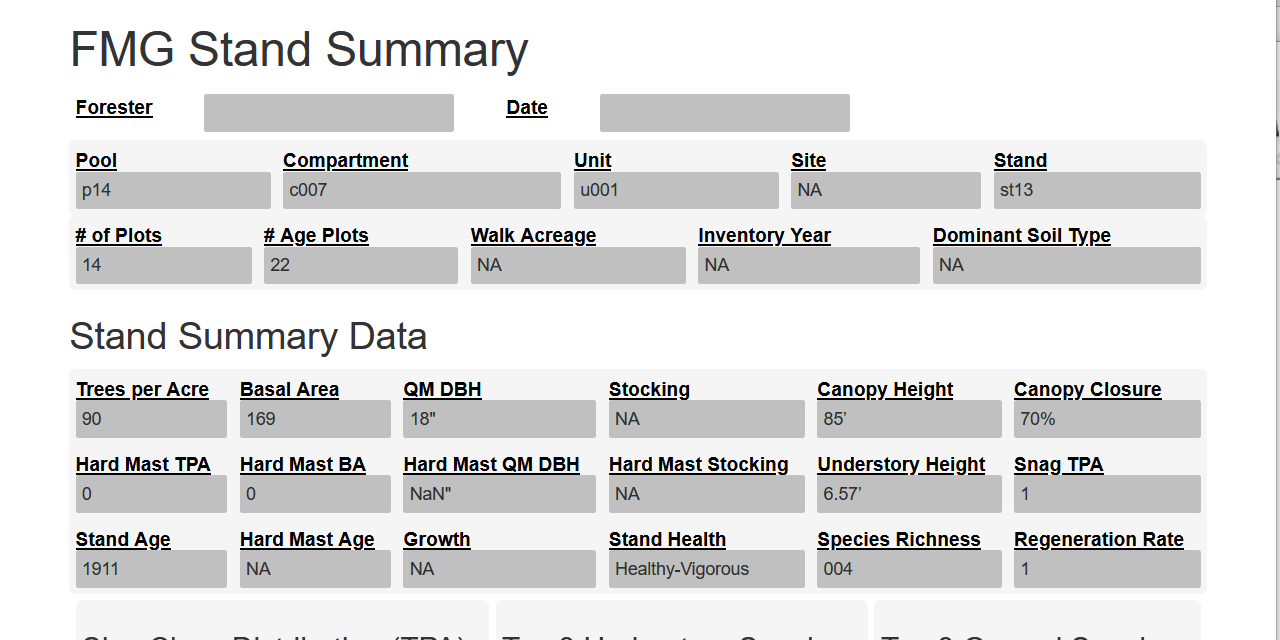Click the # Age Plots field
The image size is (1280, 640).
(361, 265)
